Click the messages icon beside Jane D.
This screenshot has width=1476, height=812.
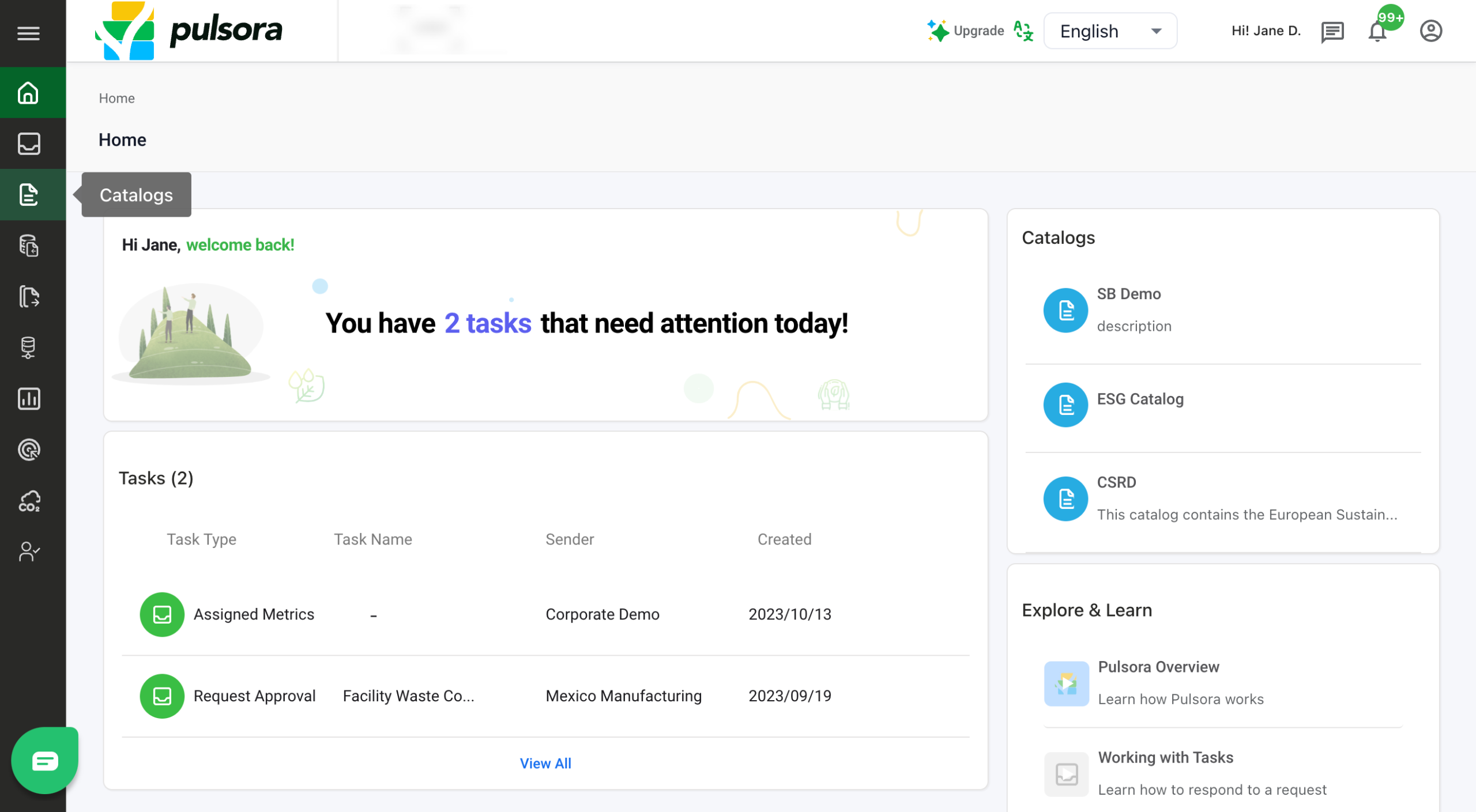point(1332,32)
